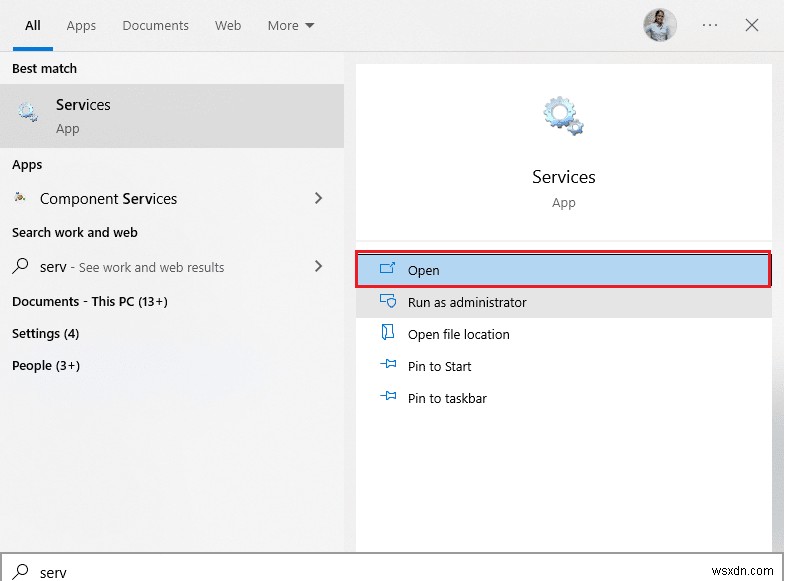This screenshot has height=581, width=785.
Task: Switch to the Apps tab
Action: pos(81,25)
